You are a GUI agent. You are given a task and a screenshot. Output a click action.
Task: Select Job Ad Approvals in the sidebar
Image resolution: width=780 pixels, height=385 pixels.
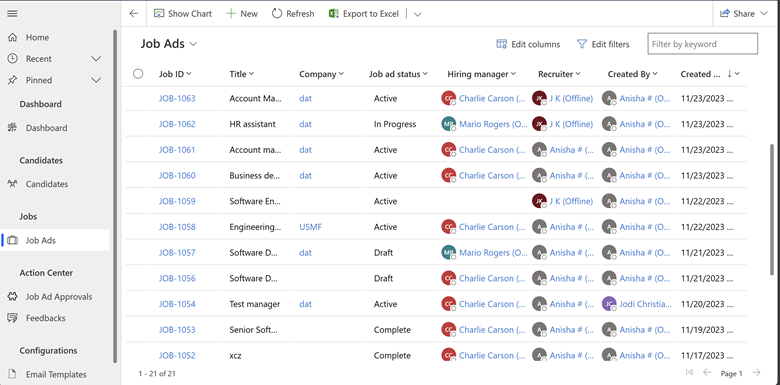click(x=59, y=296)
